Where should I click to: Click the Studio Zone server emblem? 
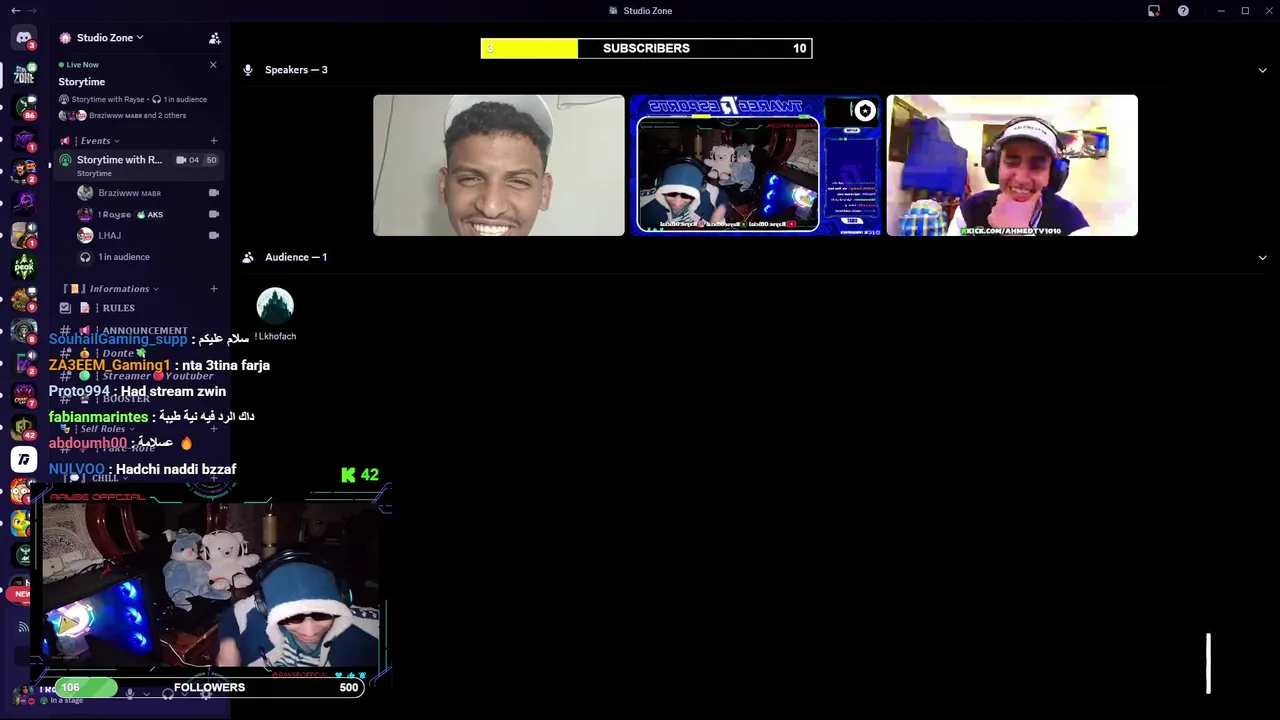65,38
